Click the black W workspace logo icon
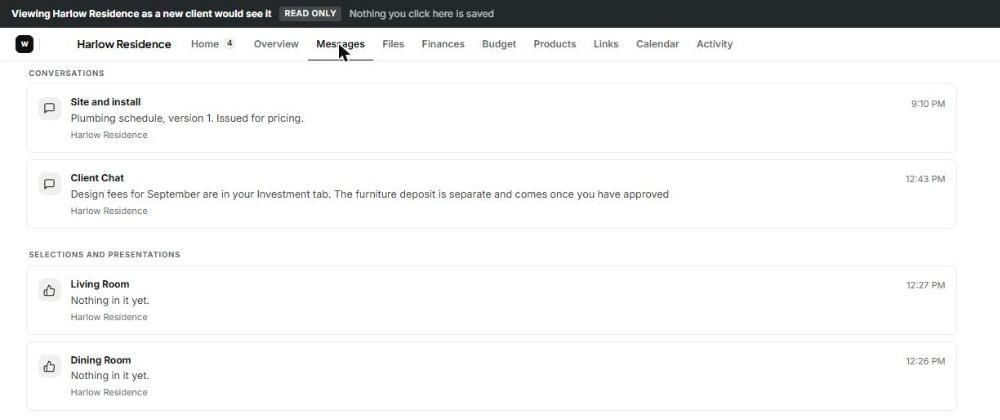This screenshot has width=1000, height=420. coord(24,44)
